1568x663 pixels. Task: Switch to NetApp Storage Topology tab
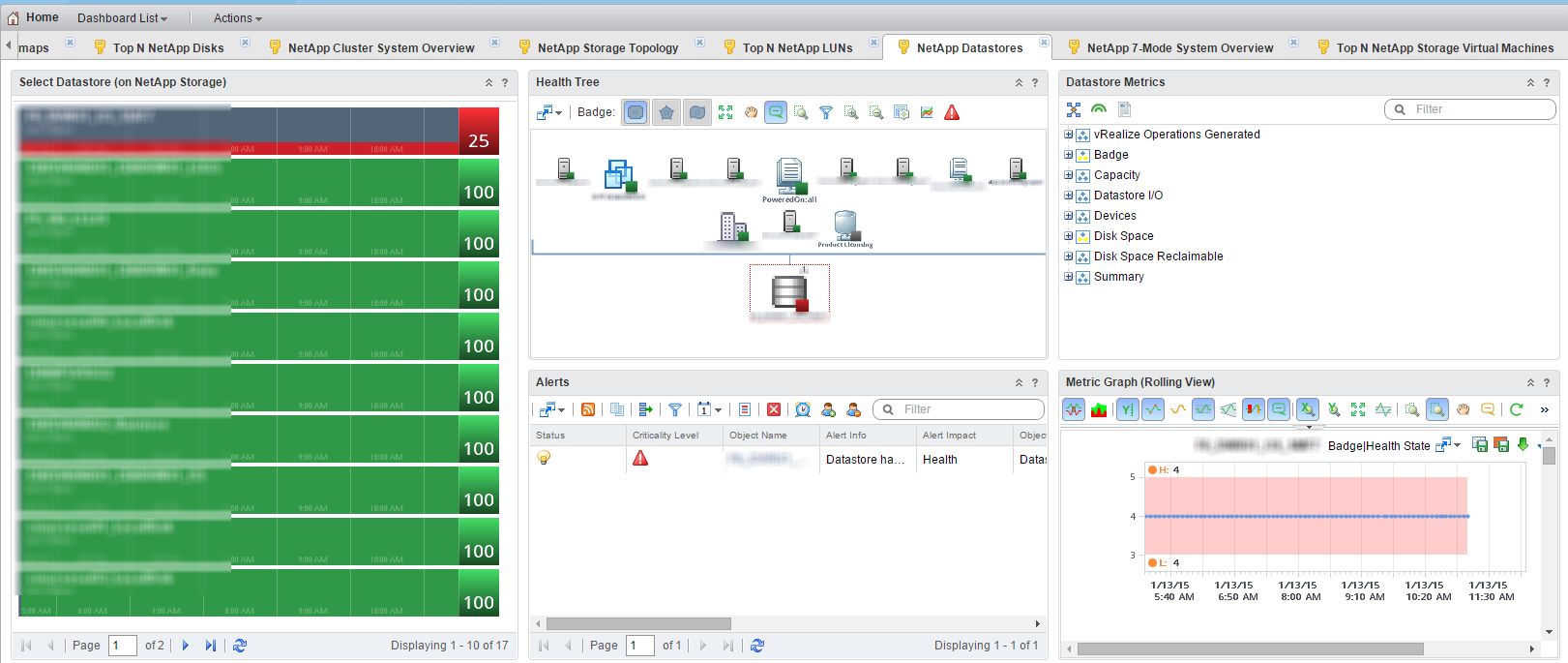[x=607, y=47]
